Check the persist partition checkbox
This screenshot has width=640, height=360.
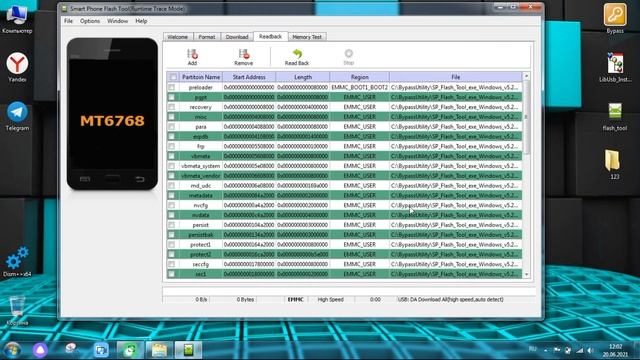171,225
